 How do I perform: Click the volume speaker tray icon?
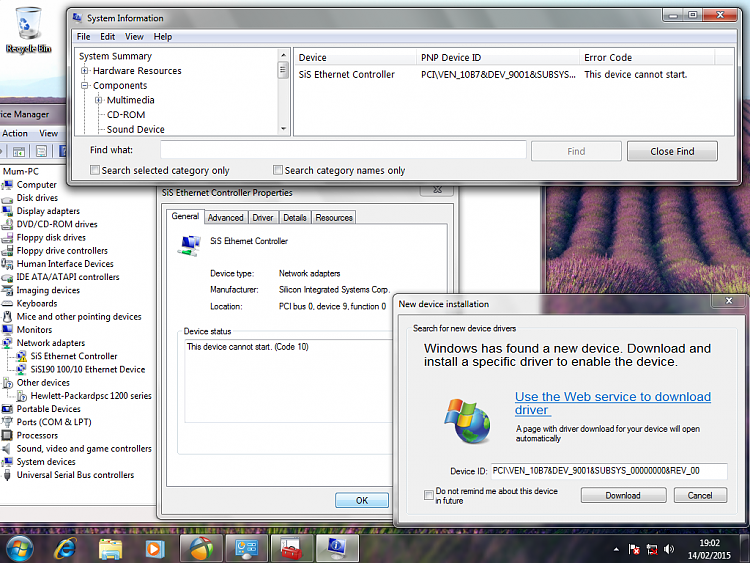pyautogui.click(x=669, y=550)
